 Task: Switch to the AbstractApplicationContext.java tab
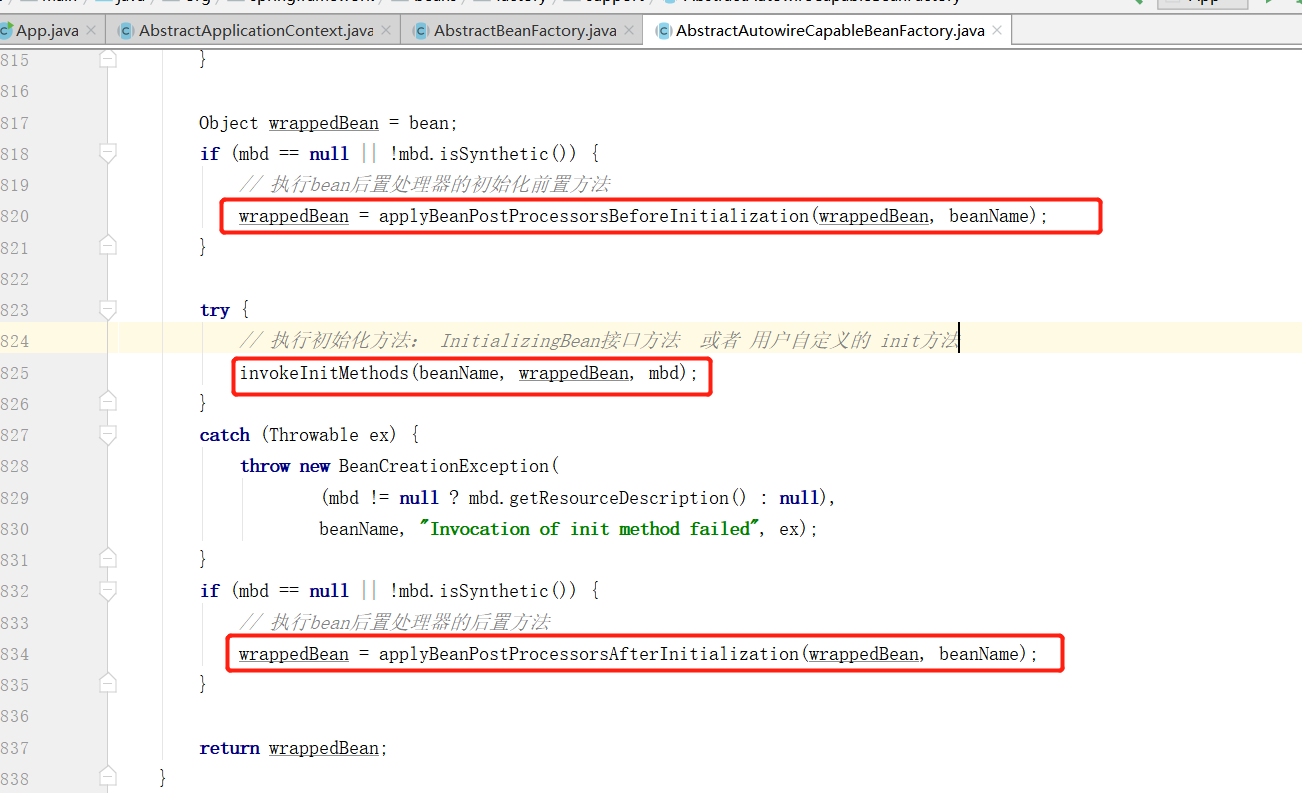[x=255, y=31]
